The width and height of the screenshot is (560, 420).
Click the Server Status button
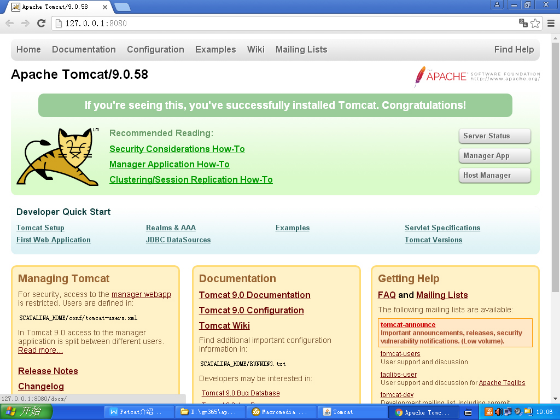point(495,136)
